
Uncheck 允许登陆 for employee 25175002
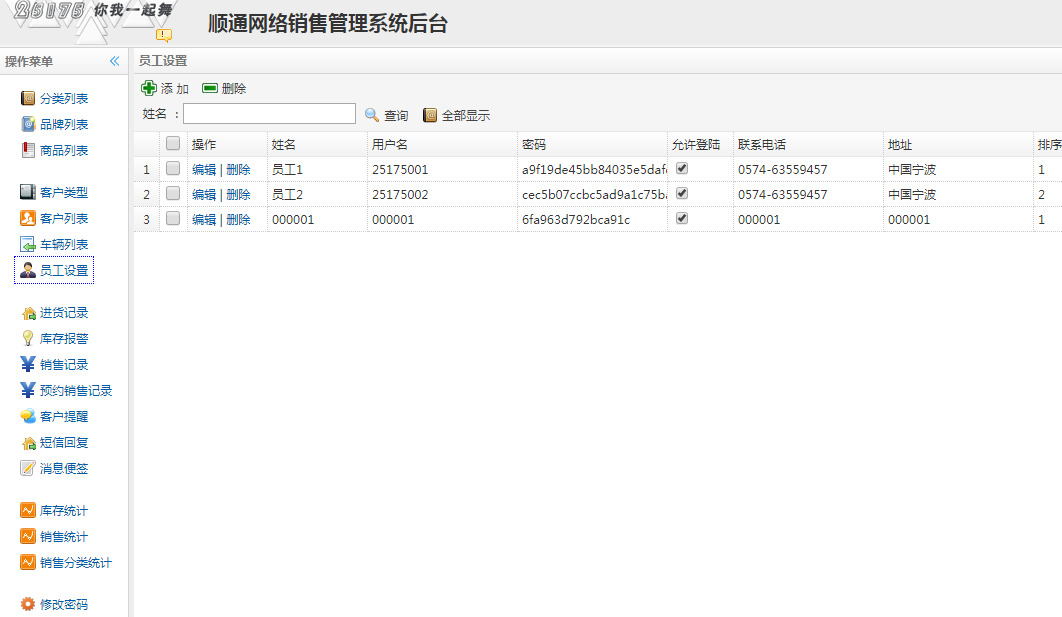682,194
